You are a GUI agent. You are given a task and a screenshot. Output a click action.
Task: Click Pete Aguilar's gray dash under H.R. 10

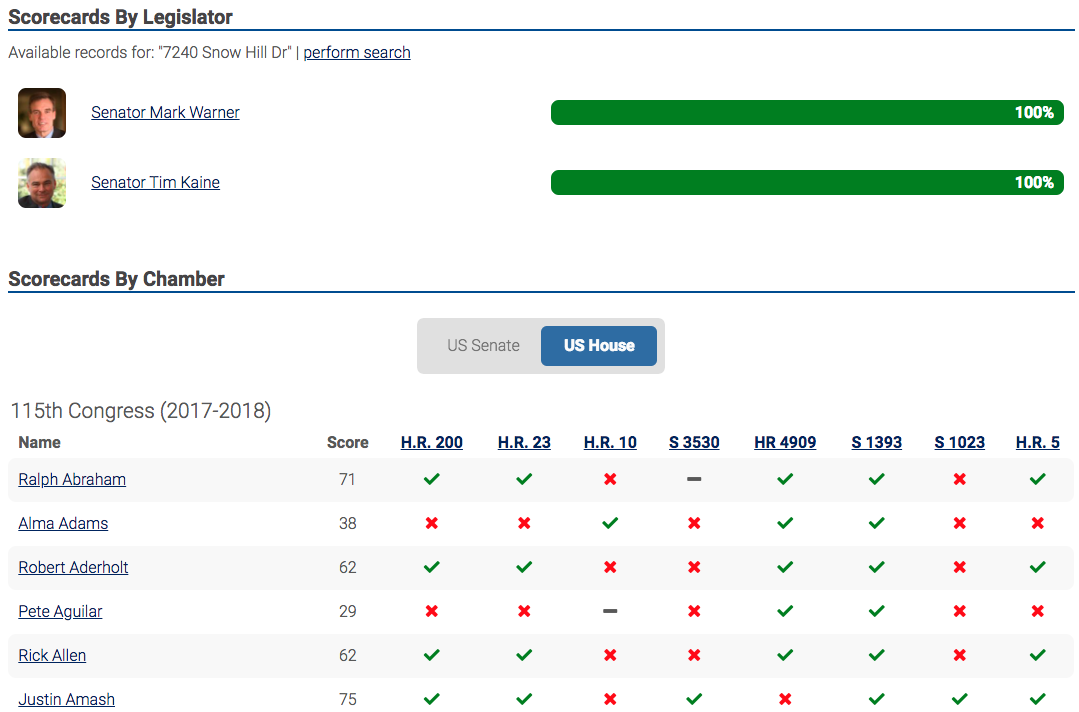(610, 611)
